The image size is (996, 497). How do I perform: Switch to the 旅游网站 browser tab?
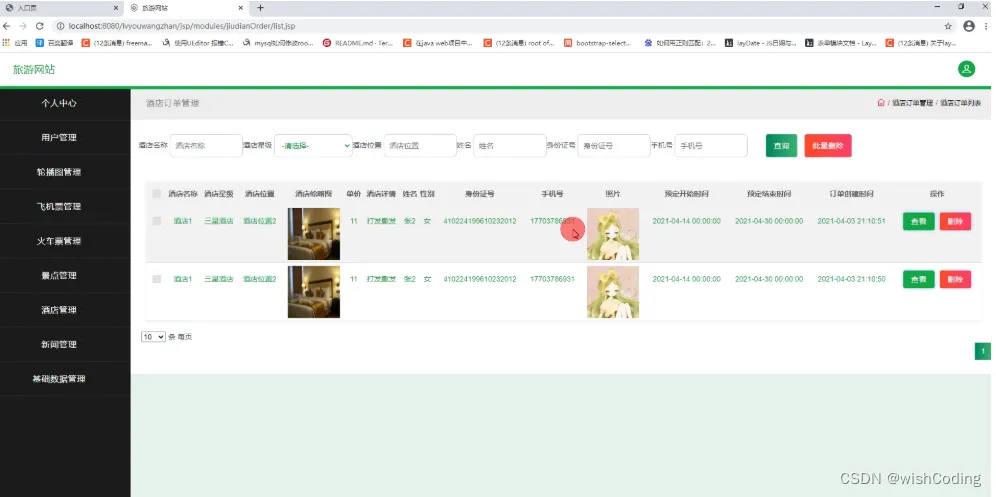click(x=186, y=8)
